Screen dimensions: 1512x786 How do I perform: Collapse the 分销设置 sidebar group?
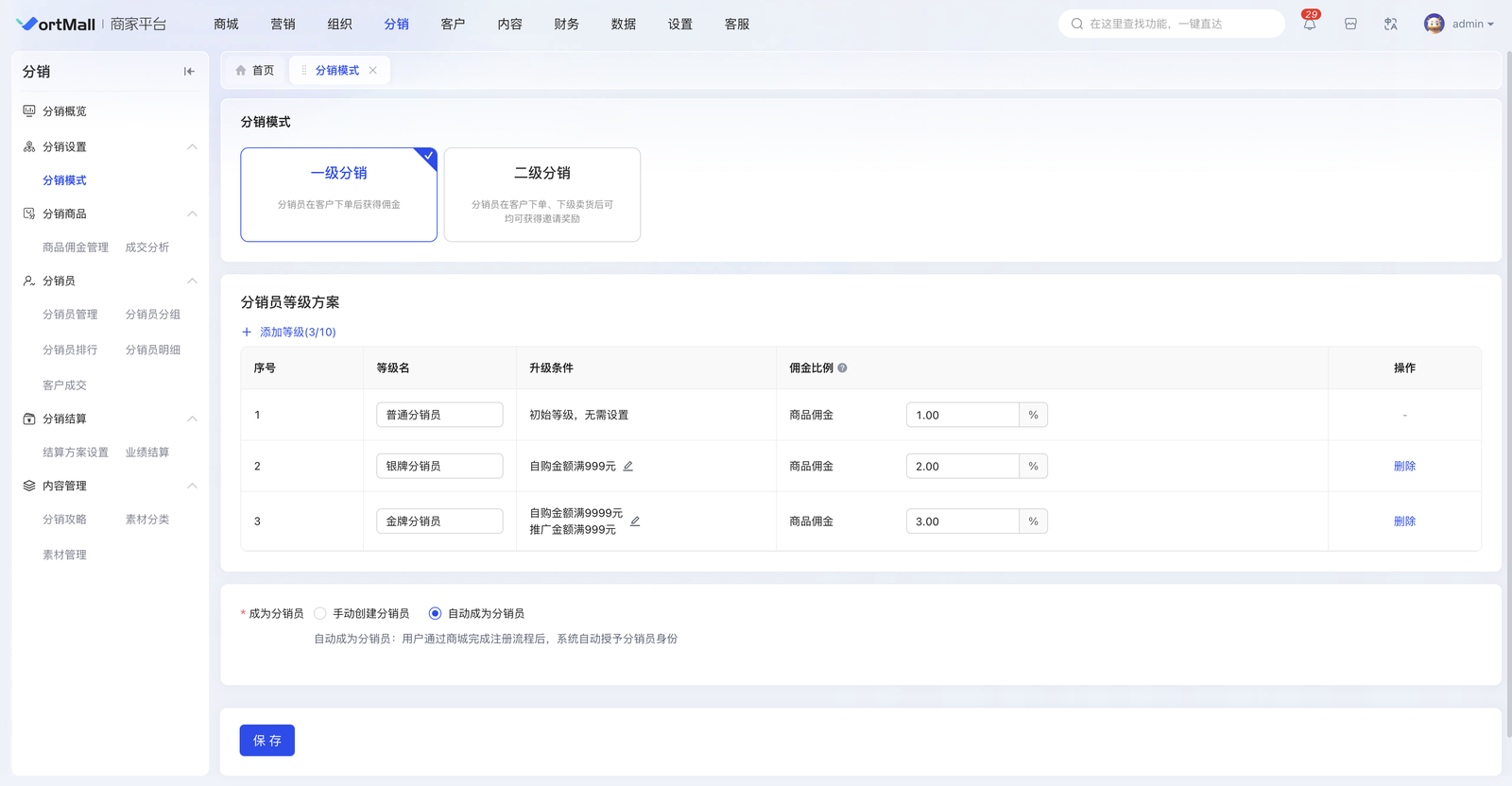point(192,147)
